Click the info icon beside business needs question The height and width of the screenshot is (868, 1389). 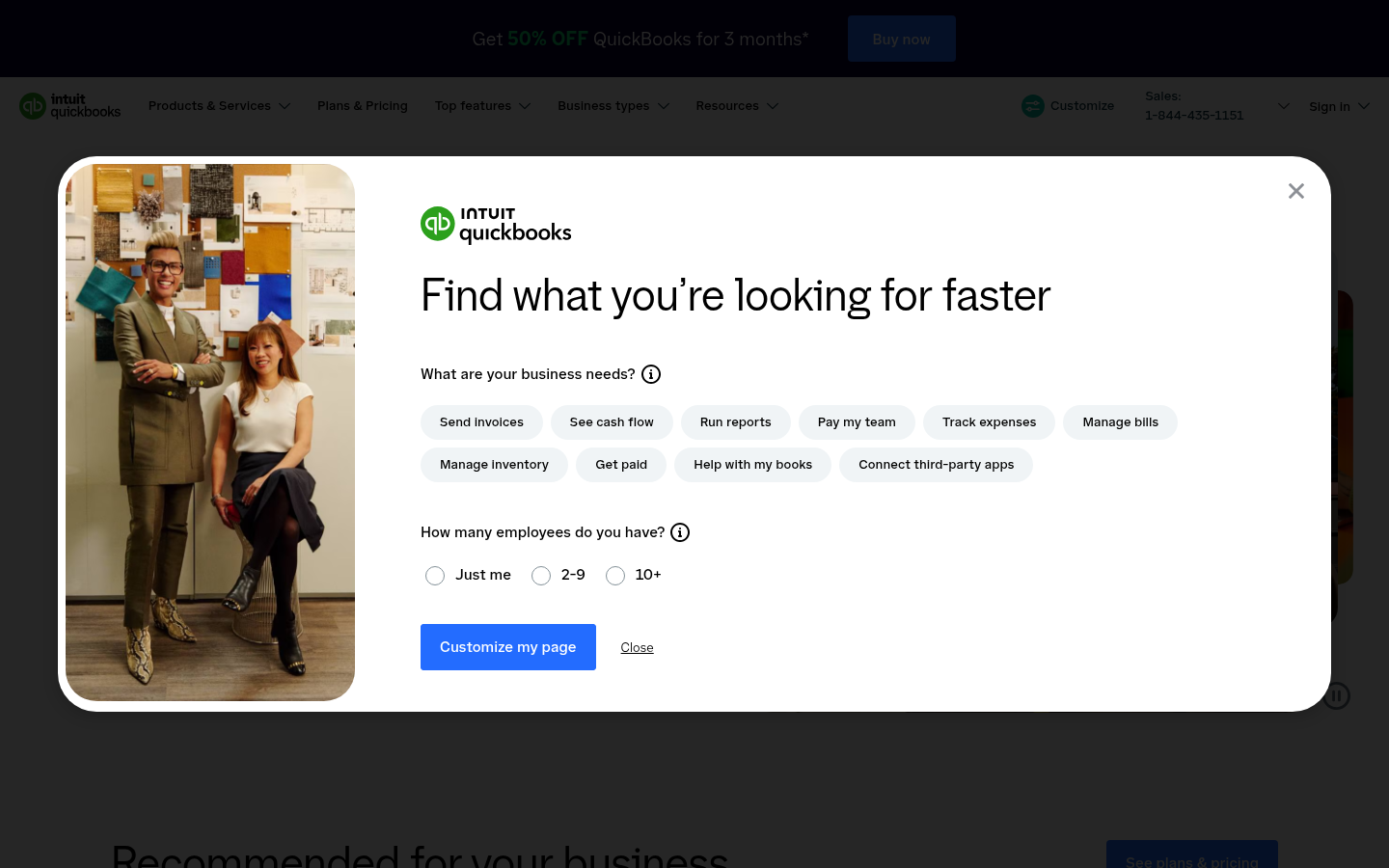(651, 374)
